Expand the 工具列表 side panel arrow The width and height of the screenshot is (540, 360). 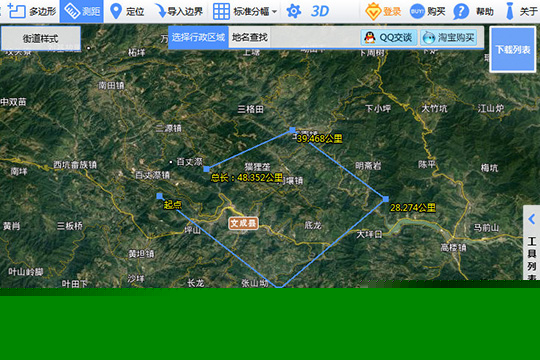tap(532, 219)
